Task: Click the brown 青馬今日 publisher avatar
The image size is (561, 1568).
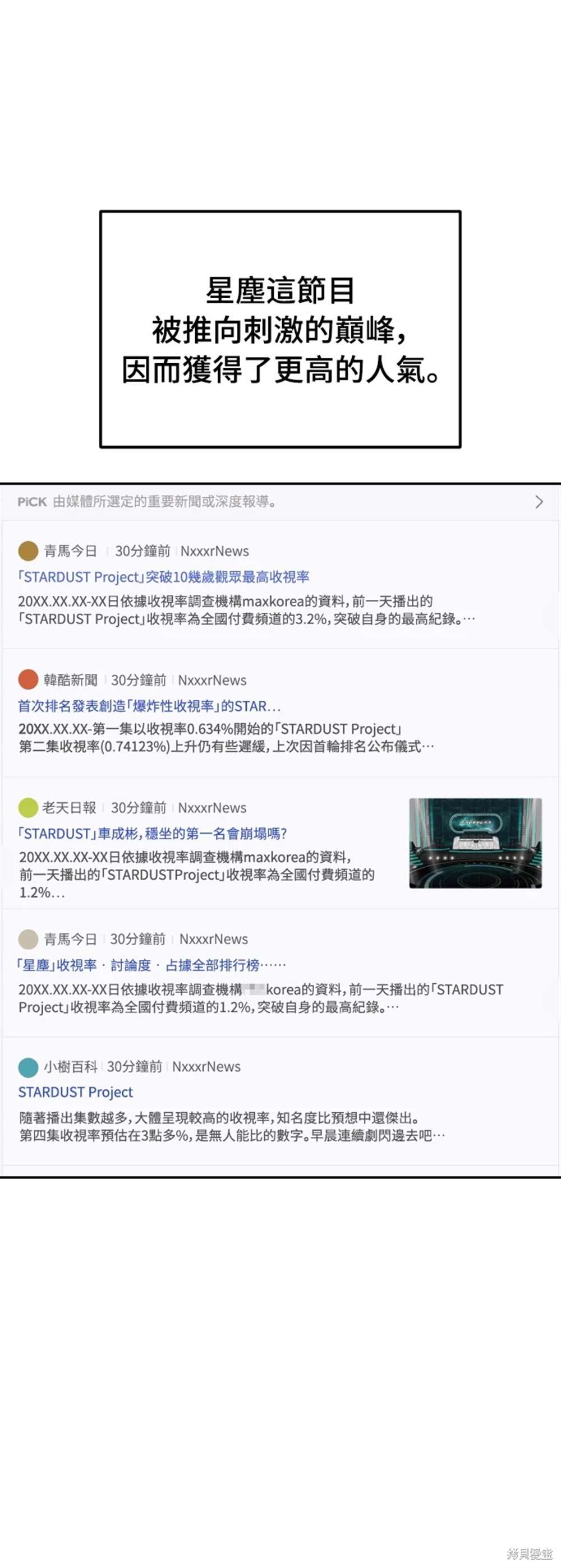Action: [28, 551]
